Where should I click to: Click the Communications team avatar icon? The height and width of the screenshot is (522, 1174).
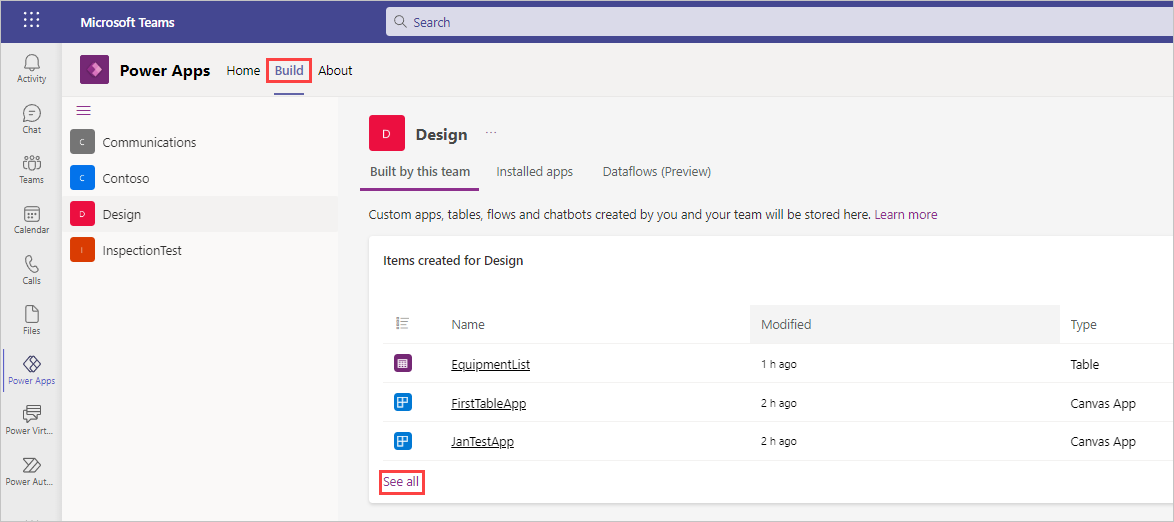[82, 142]
